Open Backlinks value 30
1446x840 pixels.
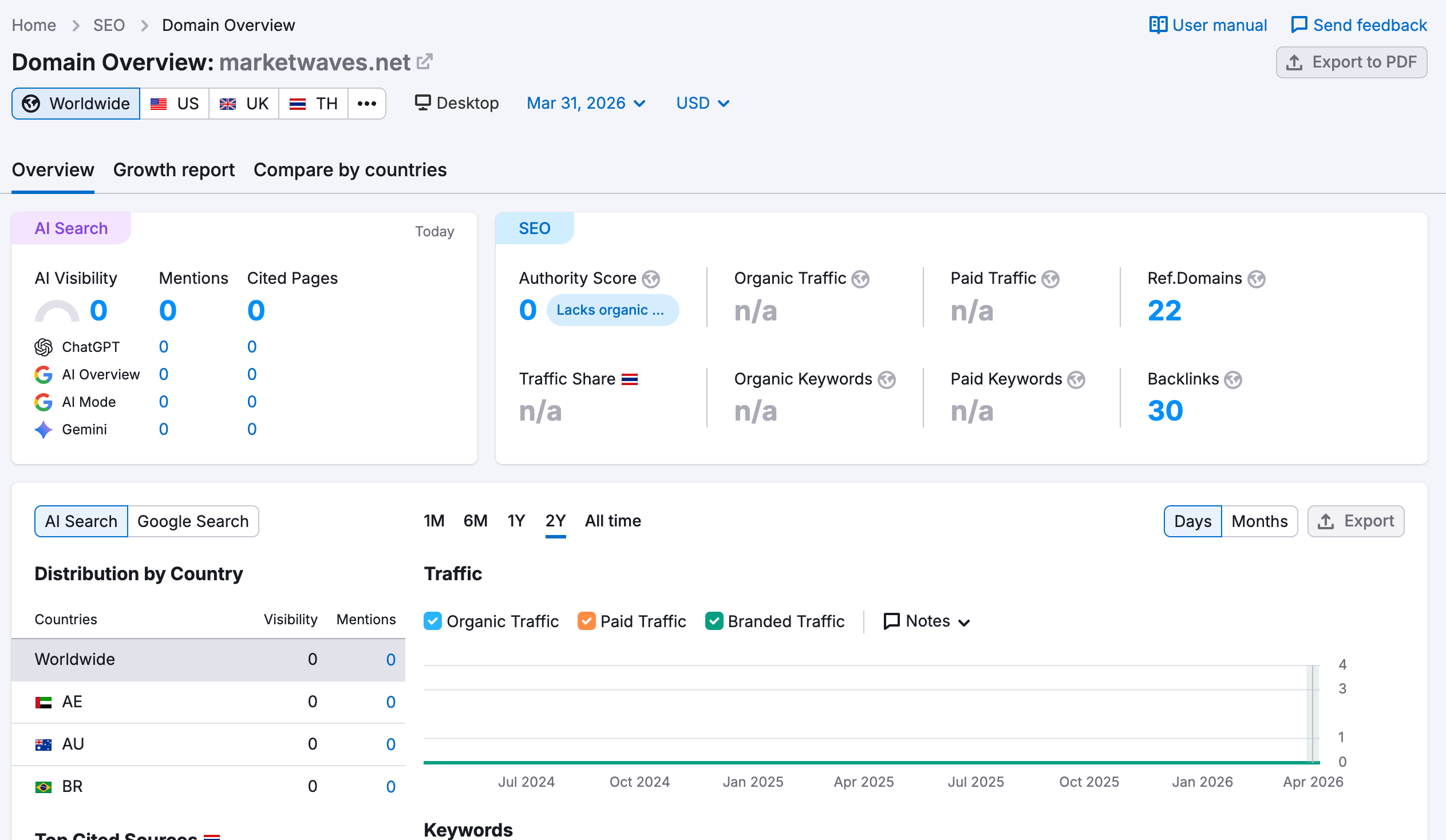[1165, 410]
